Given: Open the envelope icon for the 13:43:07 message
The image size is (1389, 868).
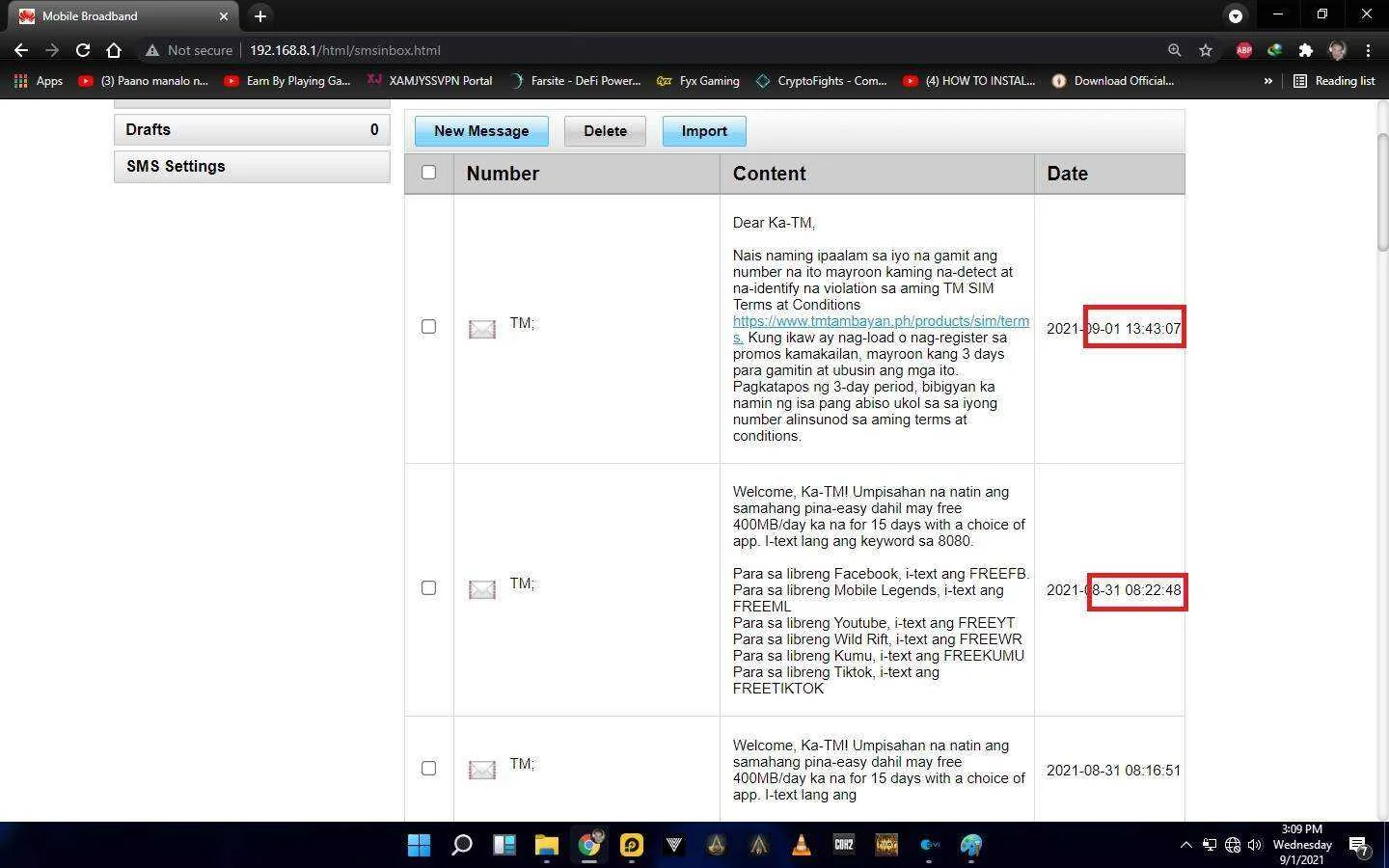Looking at the screenshot, I should tap(482, 329).
